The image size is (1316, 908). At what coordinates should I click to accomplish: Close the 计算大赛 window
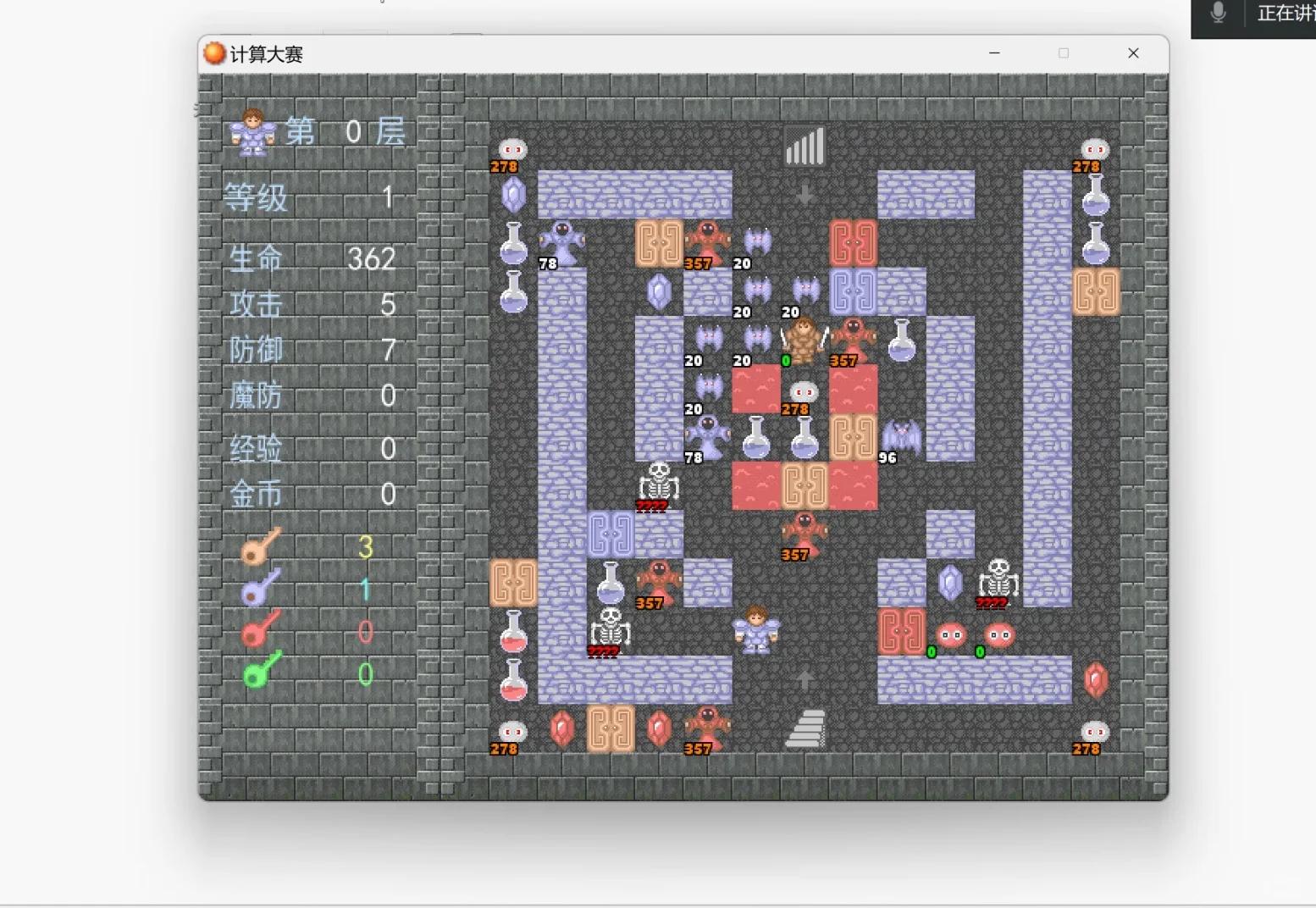tap(1133, 53)
